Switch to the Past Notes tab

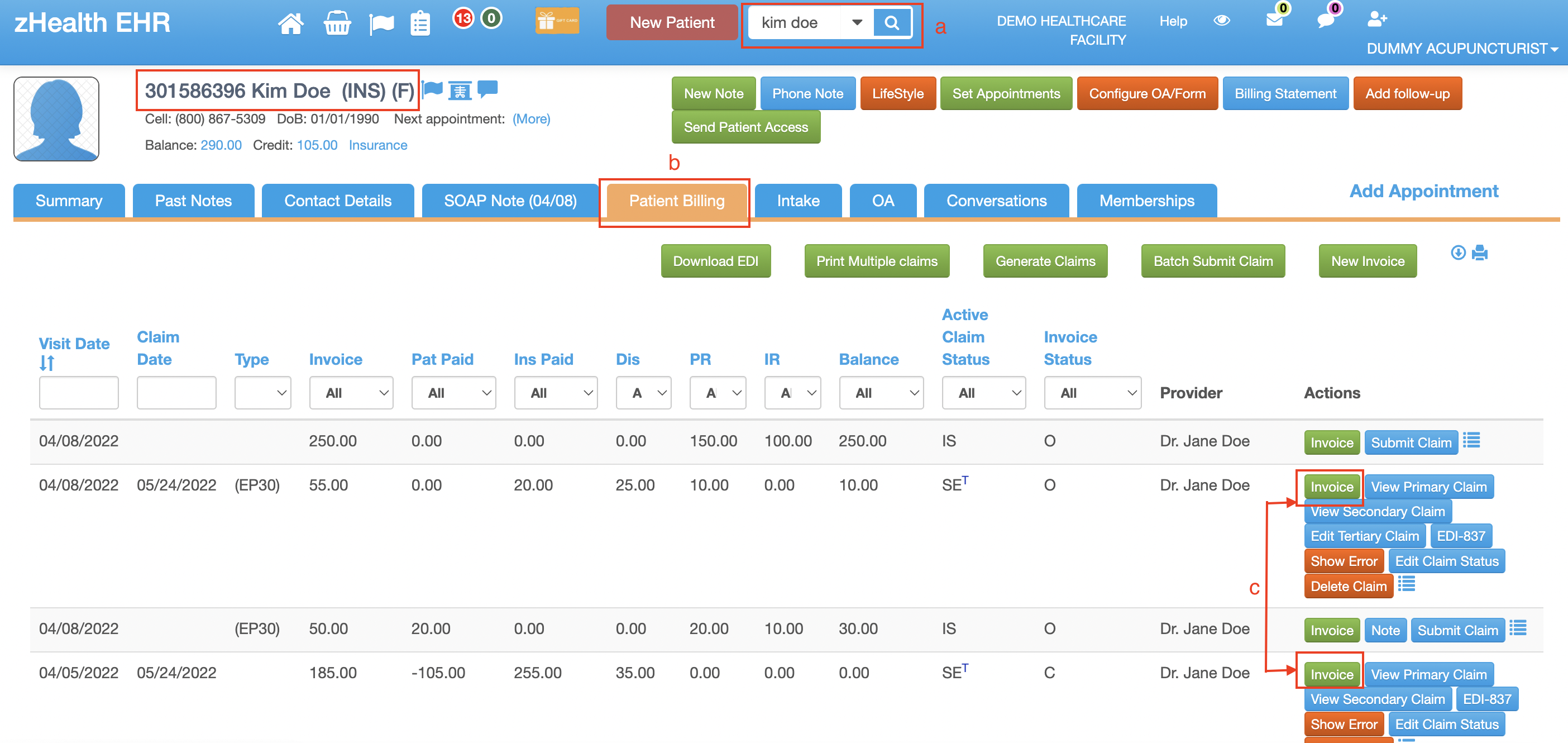pos(193,201)
